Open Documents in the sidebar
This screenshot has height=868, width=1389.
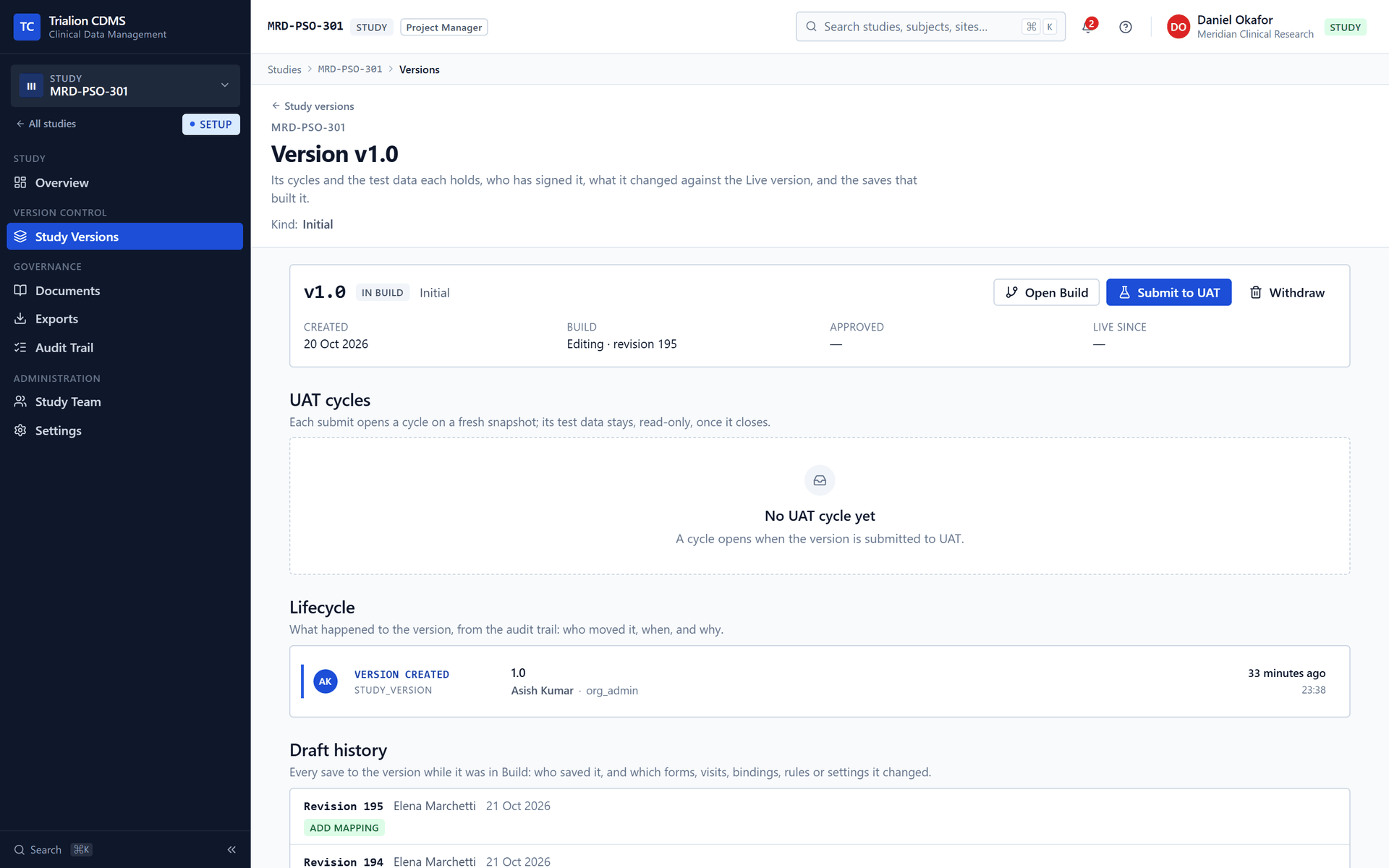tap(124, 290)
